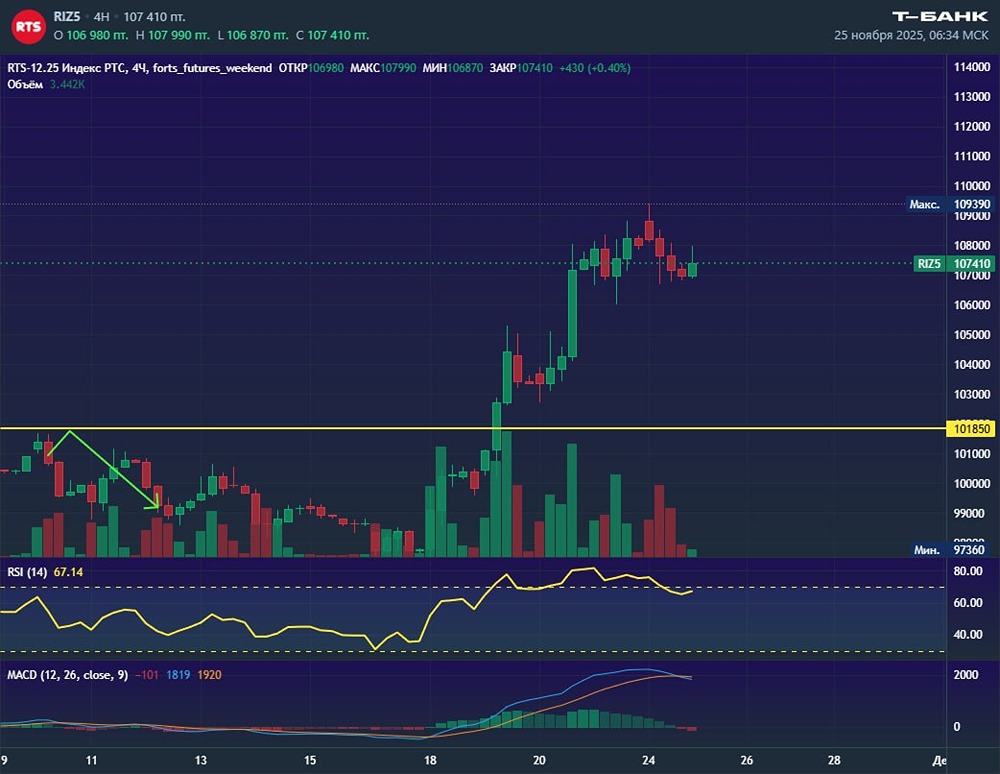Click the open value O 106 980 пт.
Image resolution: width=1000 pixels, height=774 pixels.
(91, 36)
